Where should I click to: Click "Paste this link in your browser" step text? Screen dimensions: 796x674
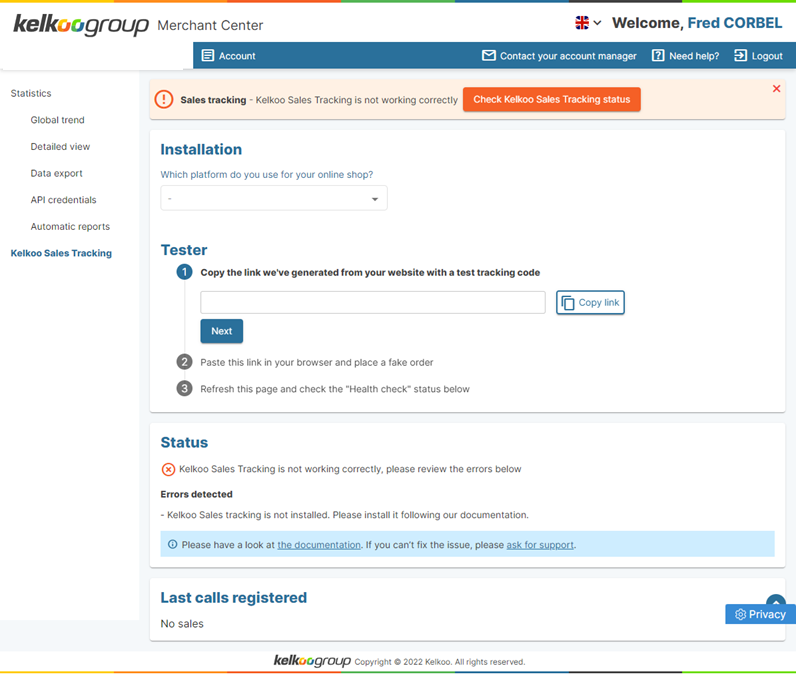pyautogui.click(x=317, y=362)
